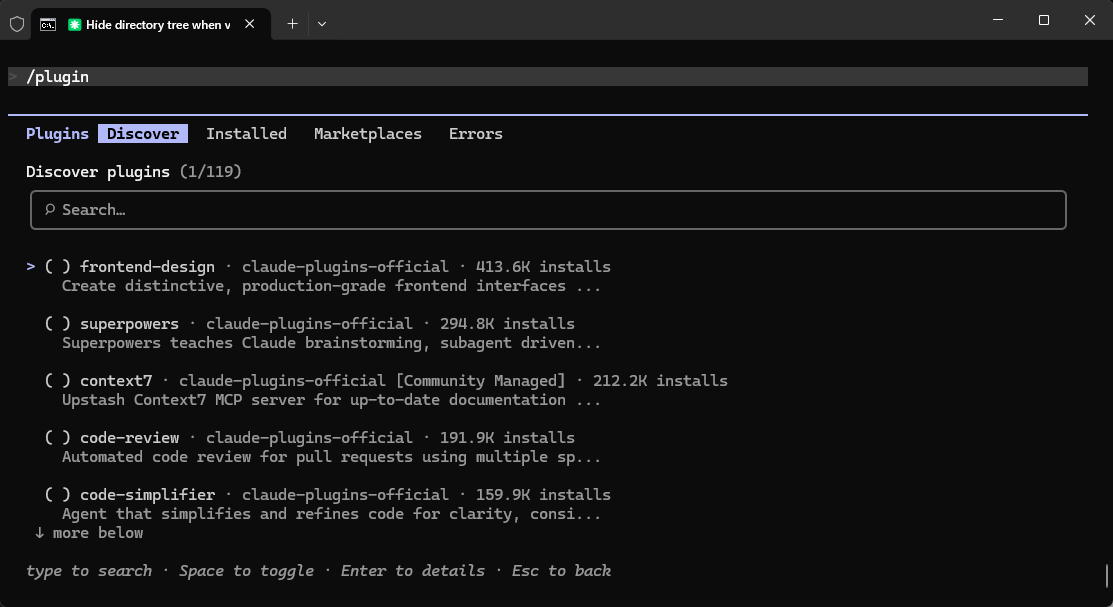Toggle the code-review plugin checkbox
Screen dimensions: 1113x607
pyautogui.click(x=57, y=438)
